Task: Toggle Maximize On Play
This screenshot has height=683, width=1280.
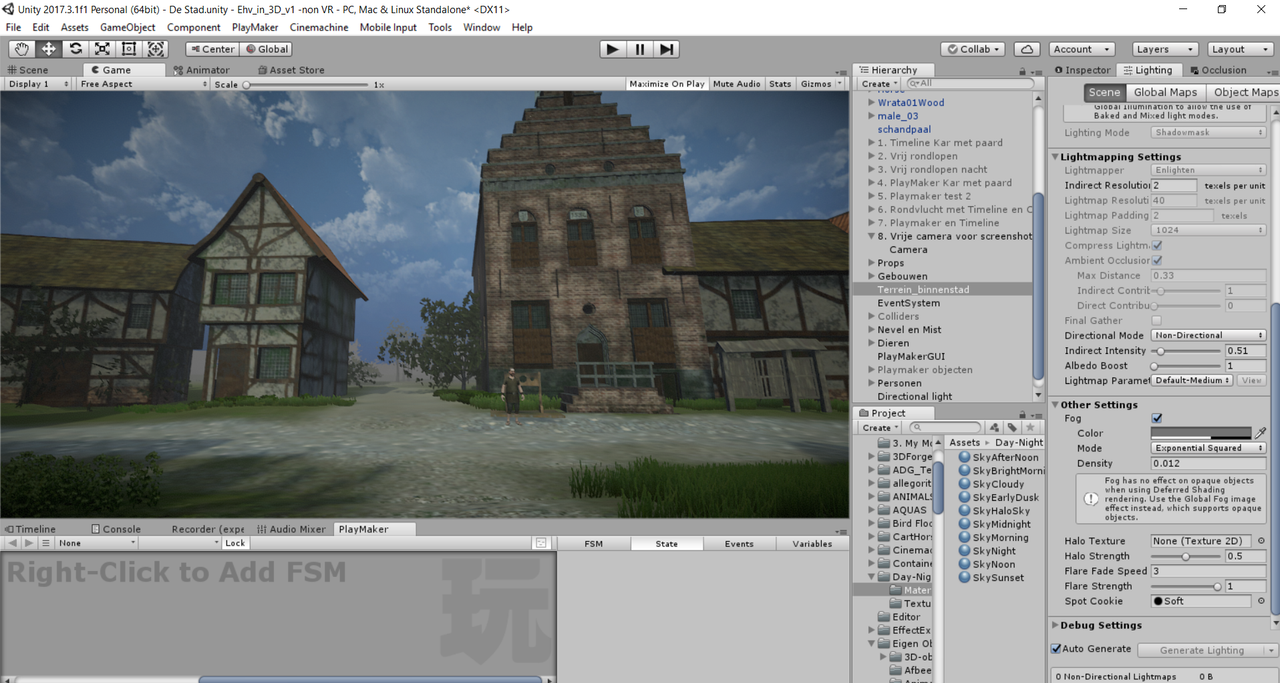Action: [667, 84]
